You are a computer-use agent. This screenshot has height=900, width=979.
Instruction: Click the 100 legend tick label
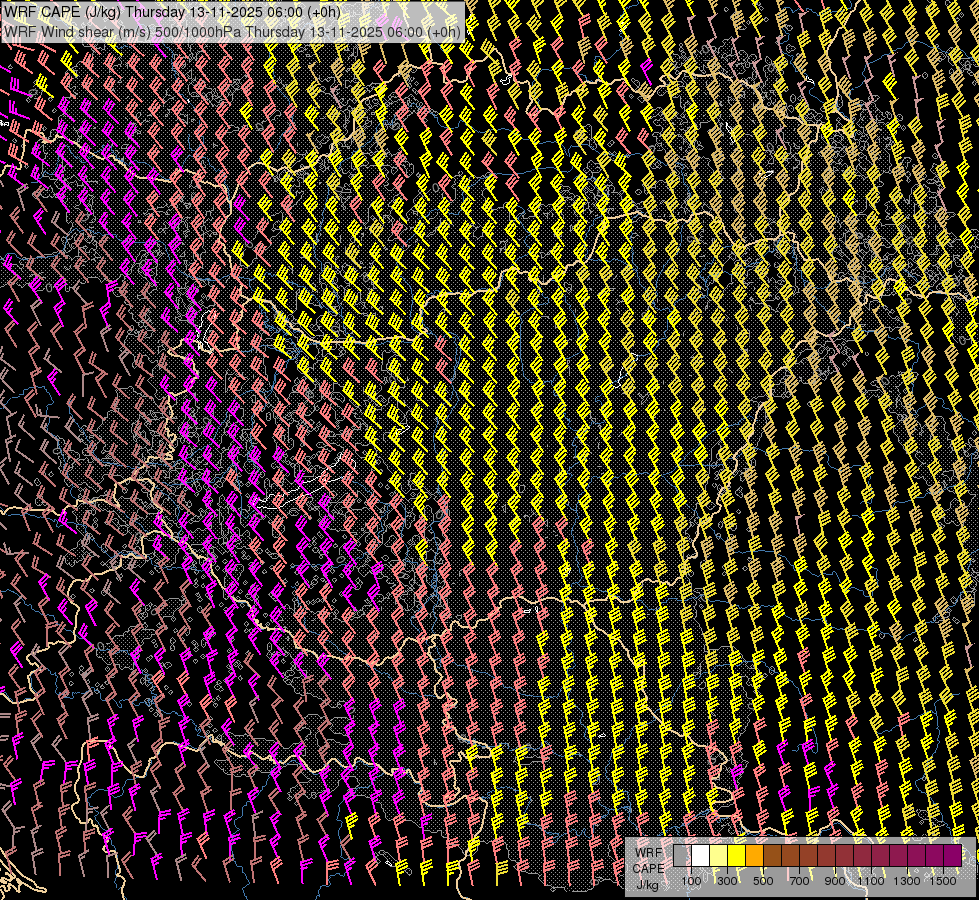click(691, 880)
